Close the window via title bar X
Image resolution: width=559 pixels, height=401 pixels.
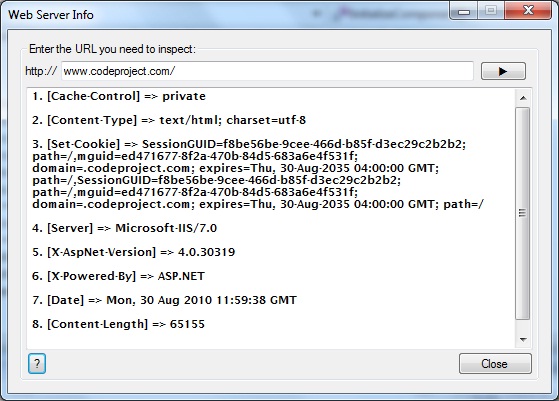coord(528,11)
